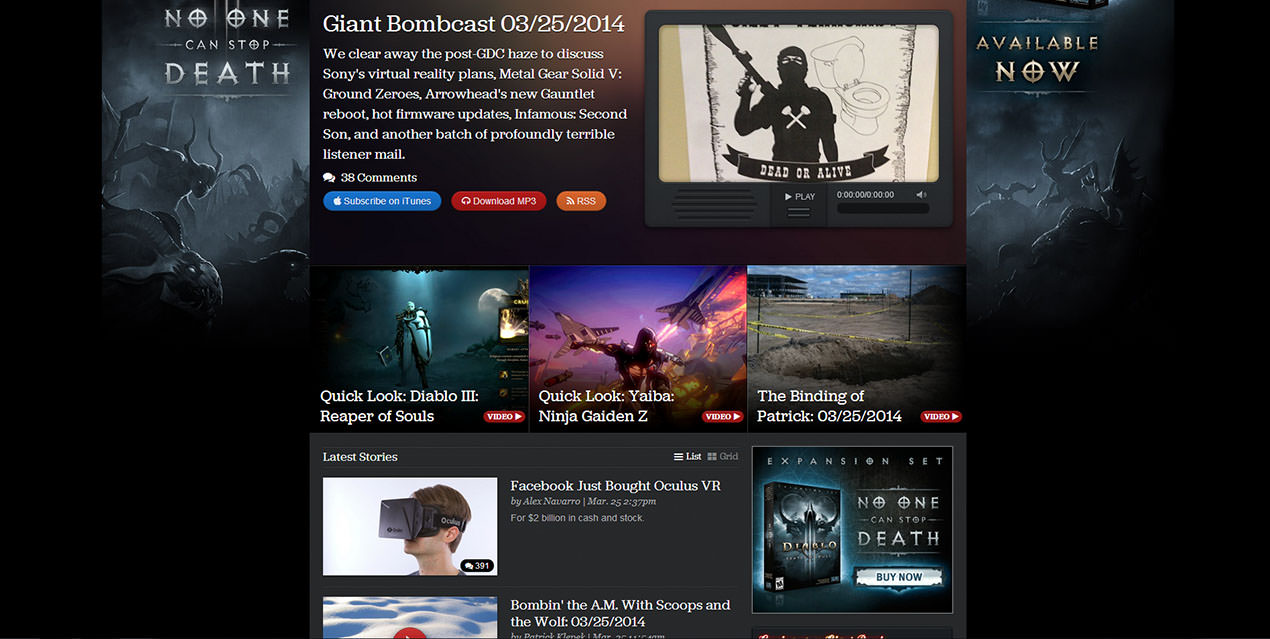This screenshot has height=639, width=1270.
Task: Open The Binding of Patrick: 03/25/2014
Action: [x=830, y=406]
